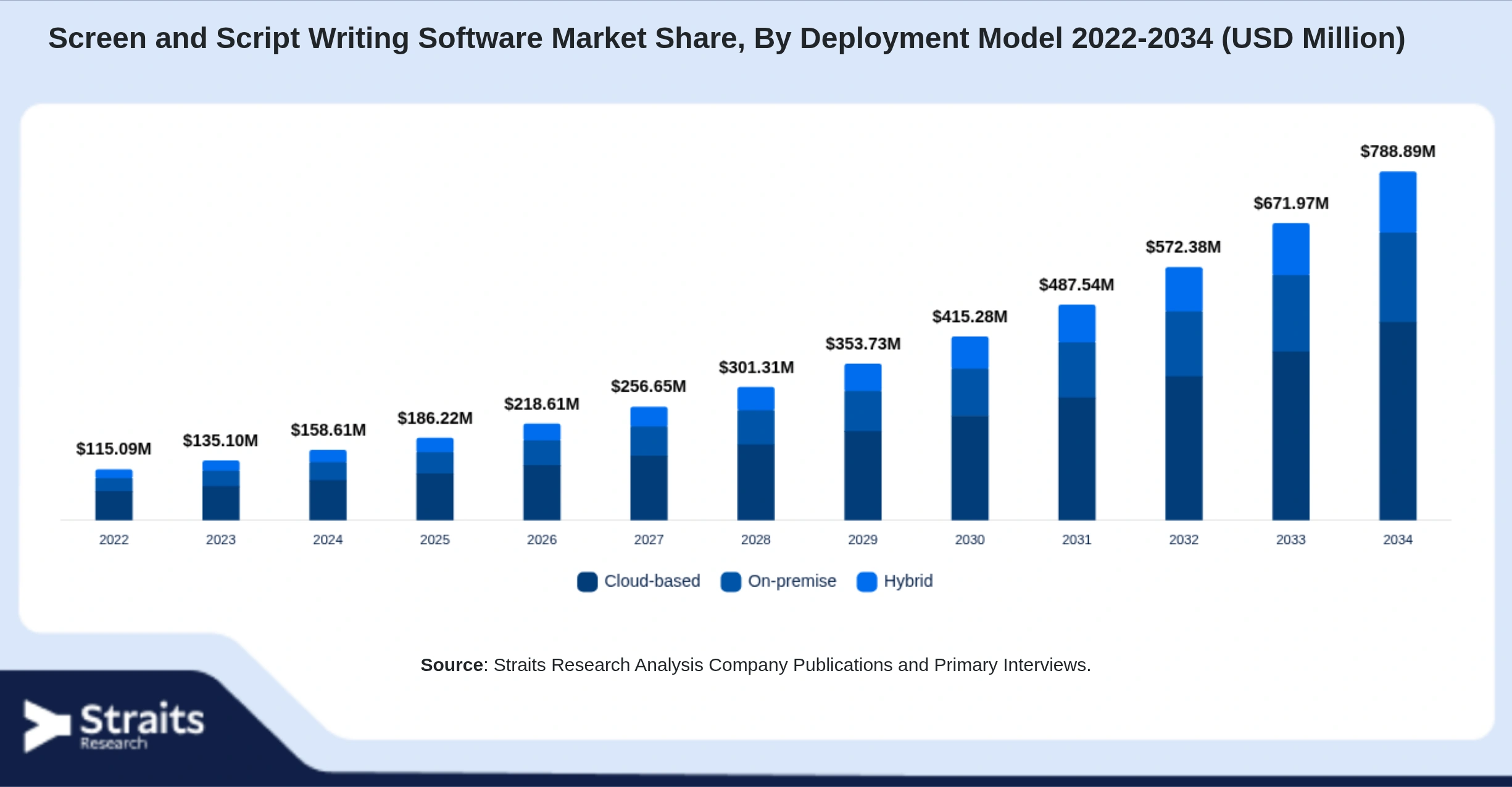Click the Hybrid segment of the 2030 bar

click(x=970, y=353)
